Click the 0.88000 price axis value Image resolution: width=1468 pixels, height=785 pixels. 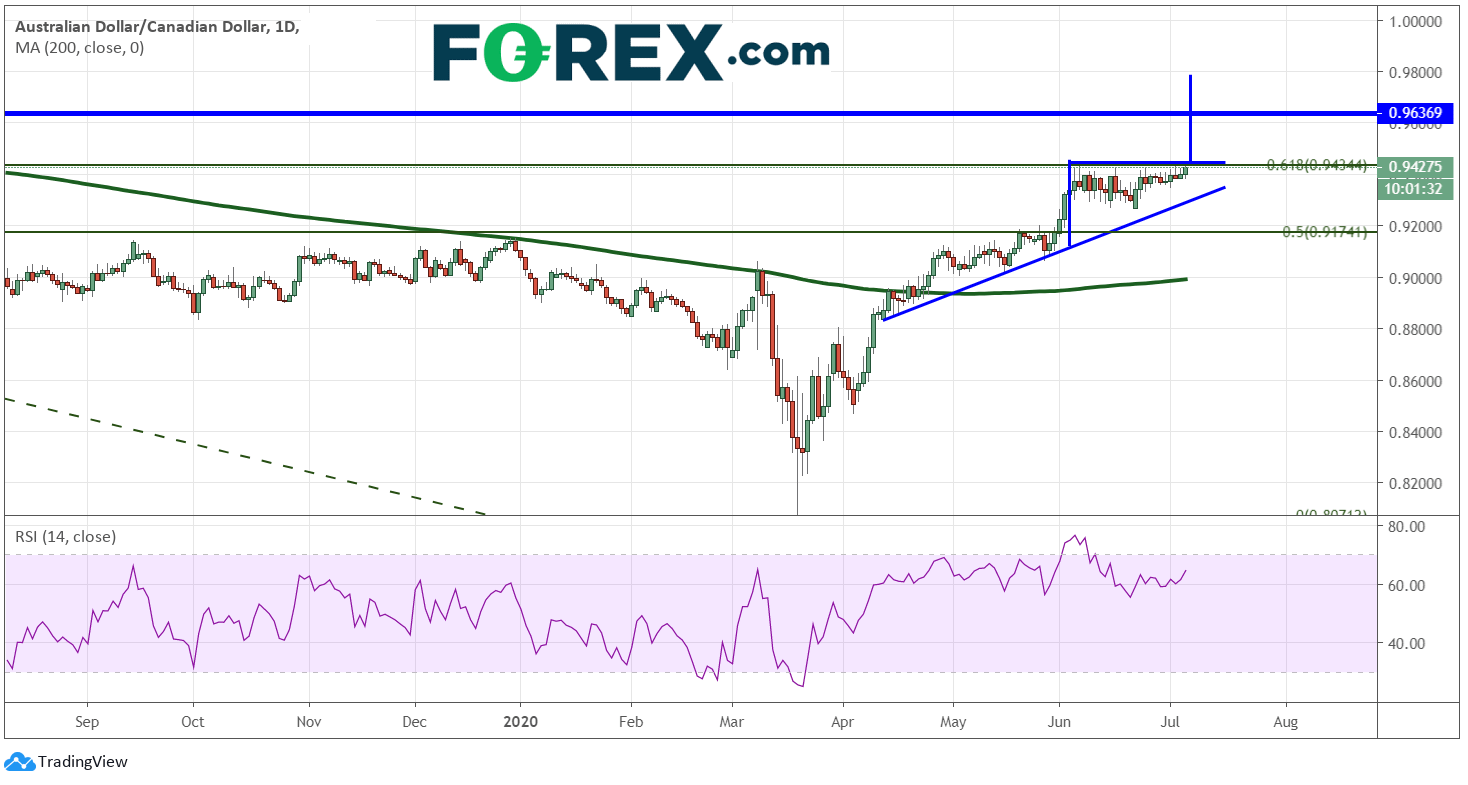coord(1415,329)
